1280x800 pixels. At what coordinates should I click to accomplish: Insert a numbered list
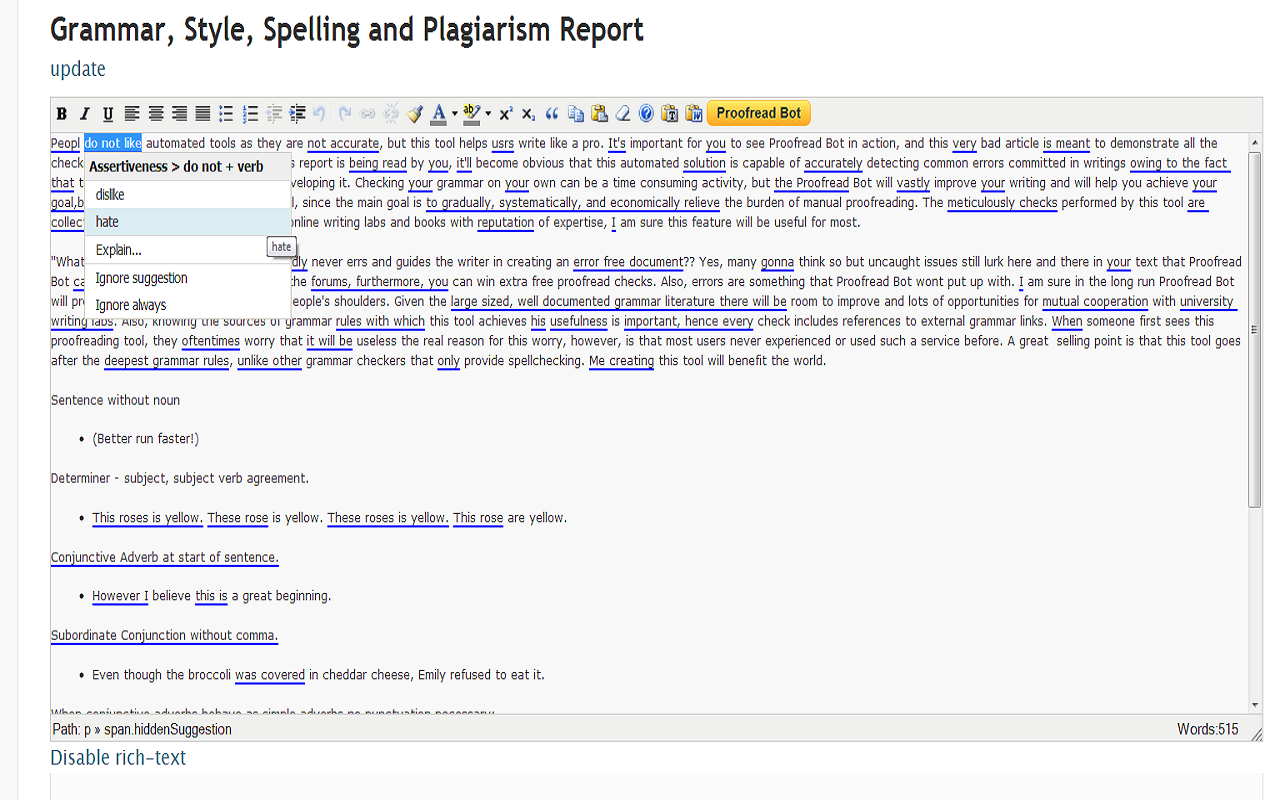coord(250,113)
